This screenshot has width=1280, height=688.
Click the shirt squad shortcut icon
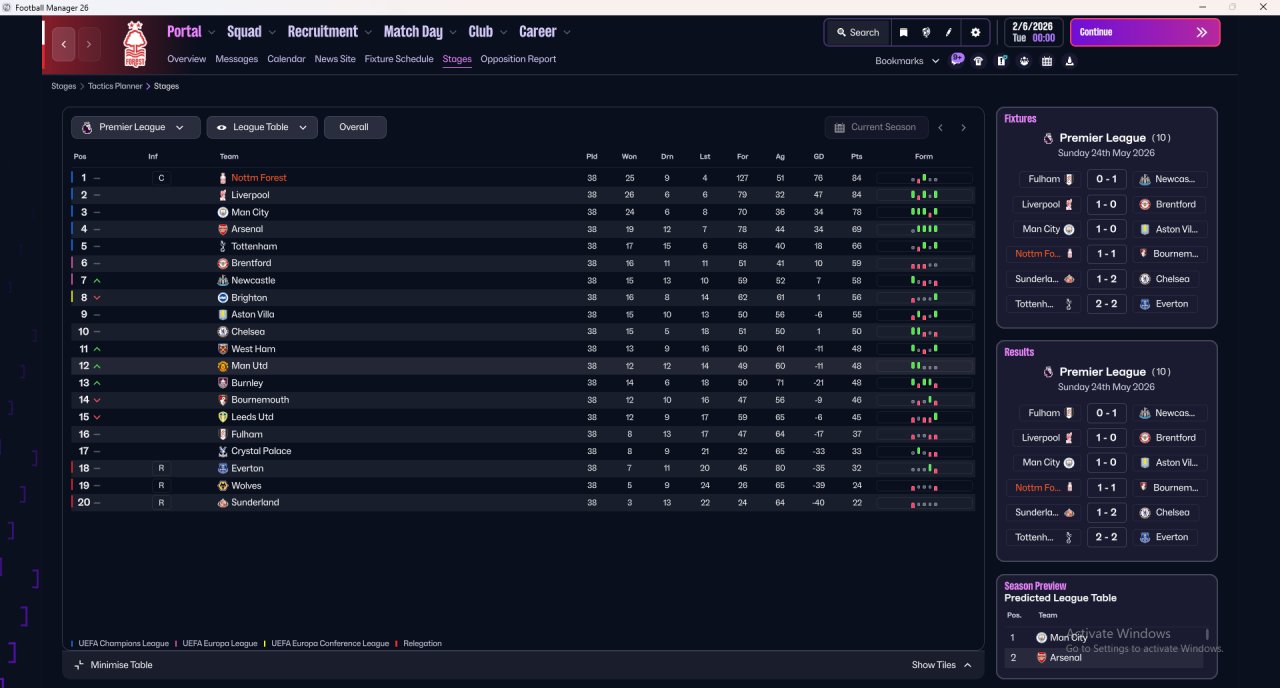[978, 61]
